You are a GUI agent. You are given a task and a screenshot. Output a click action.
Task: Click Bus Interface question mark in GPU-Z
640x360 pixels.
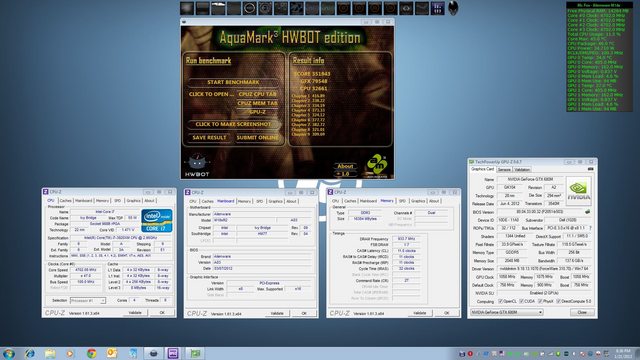click(590, 228)
